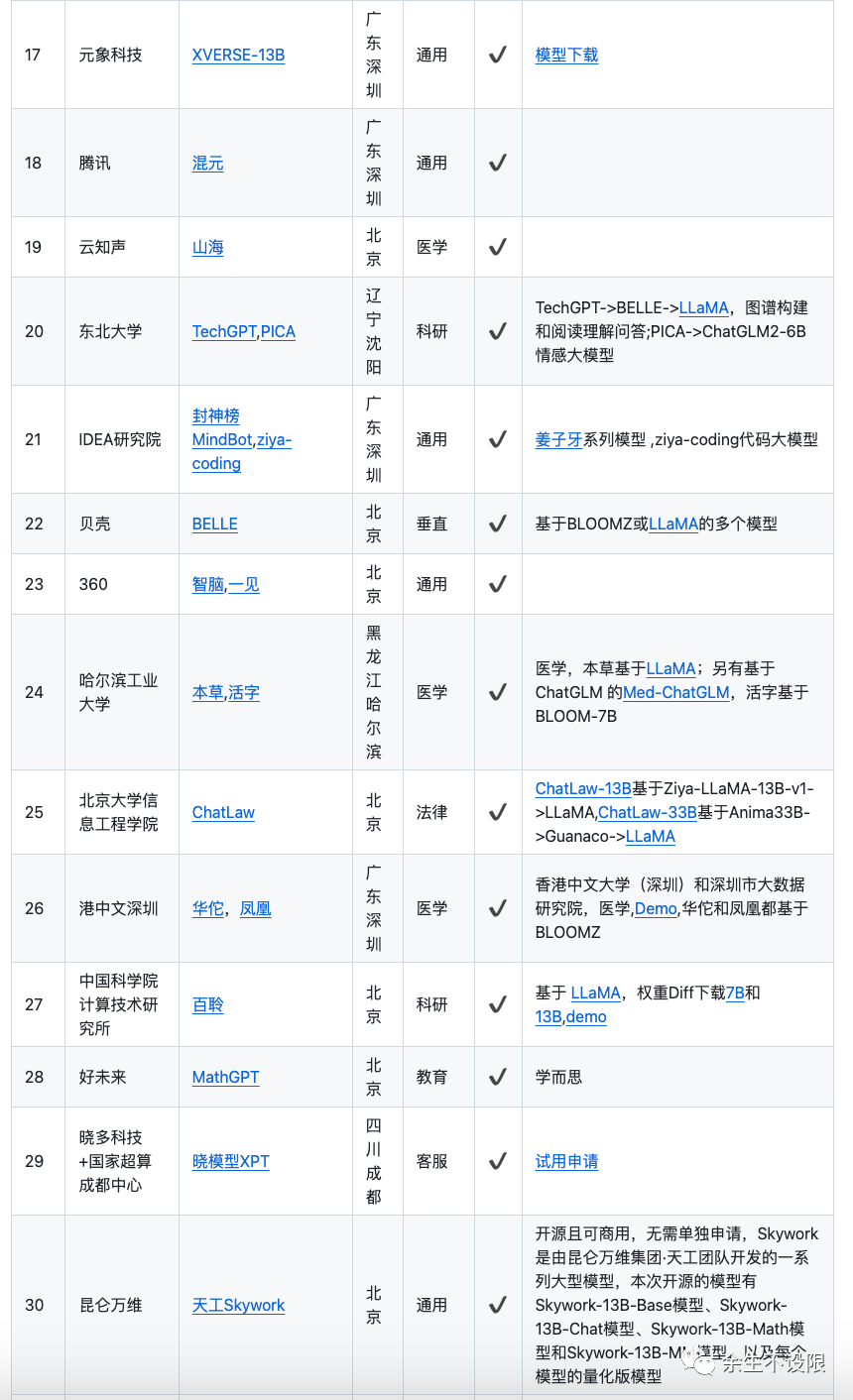The image size is (853, 1400).
Task: Open the ChatLaw link in model column
Action: 223,812
